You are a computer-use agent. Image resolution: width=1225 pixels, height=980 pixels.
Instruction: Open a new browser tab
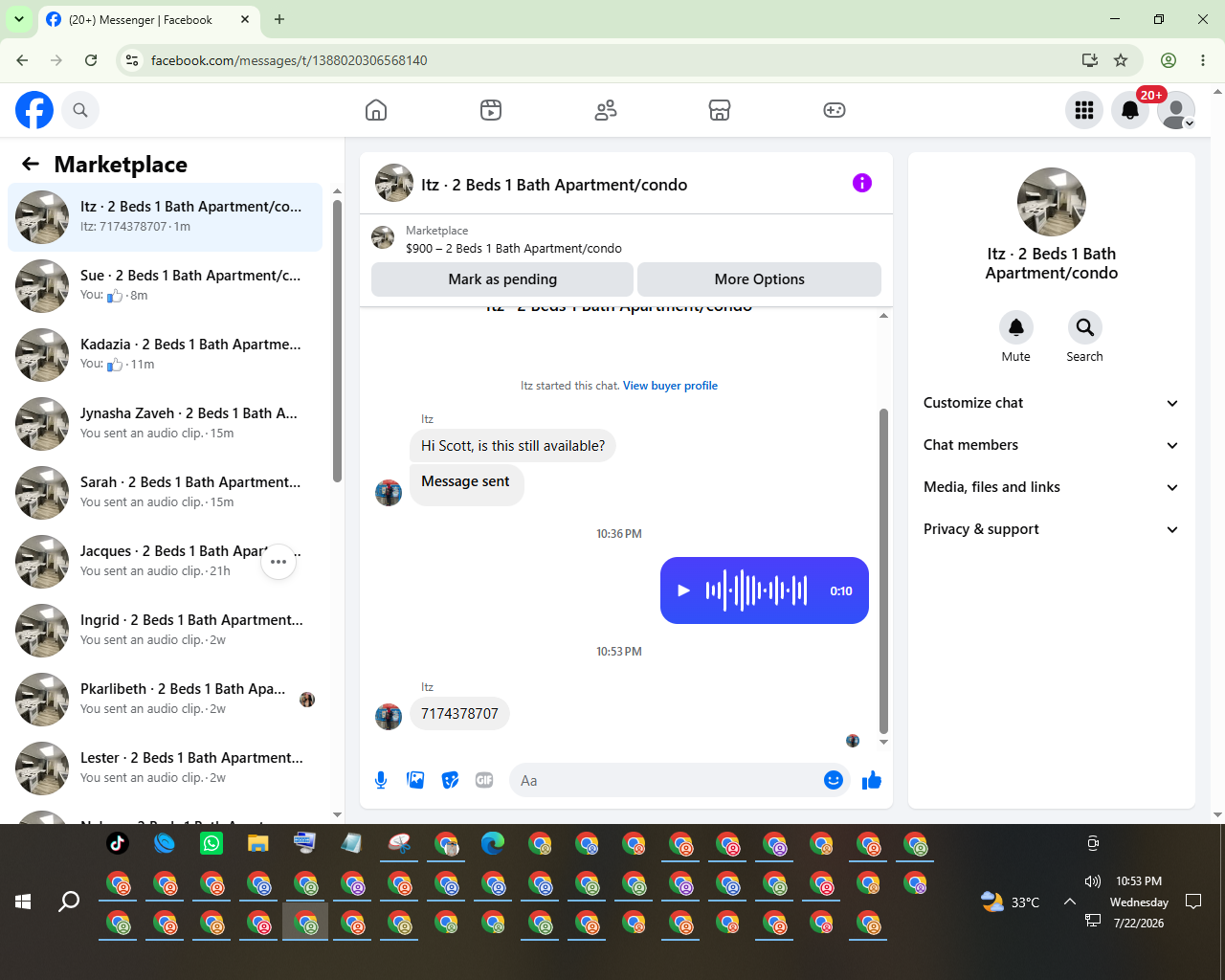279,19
